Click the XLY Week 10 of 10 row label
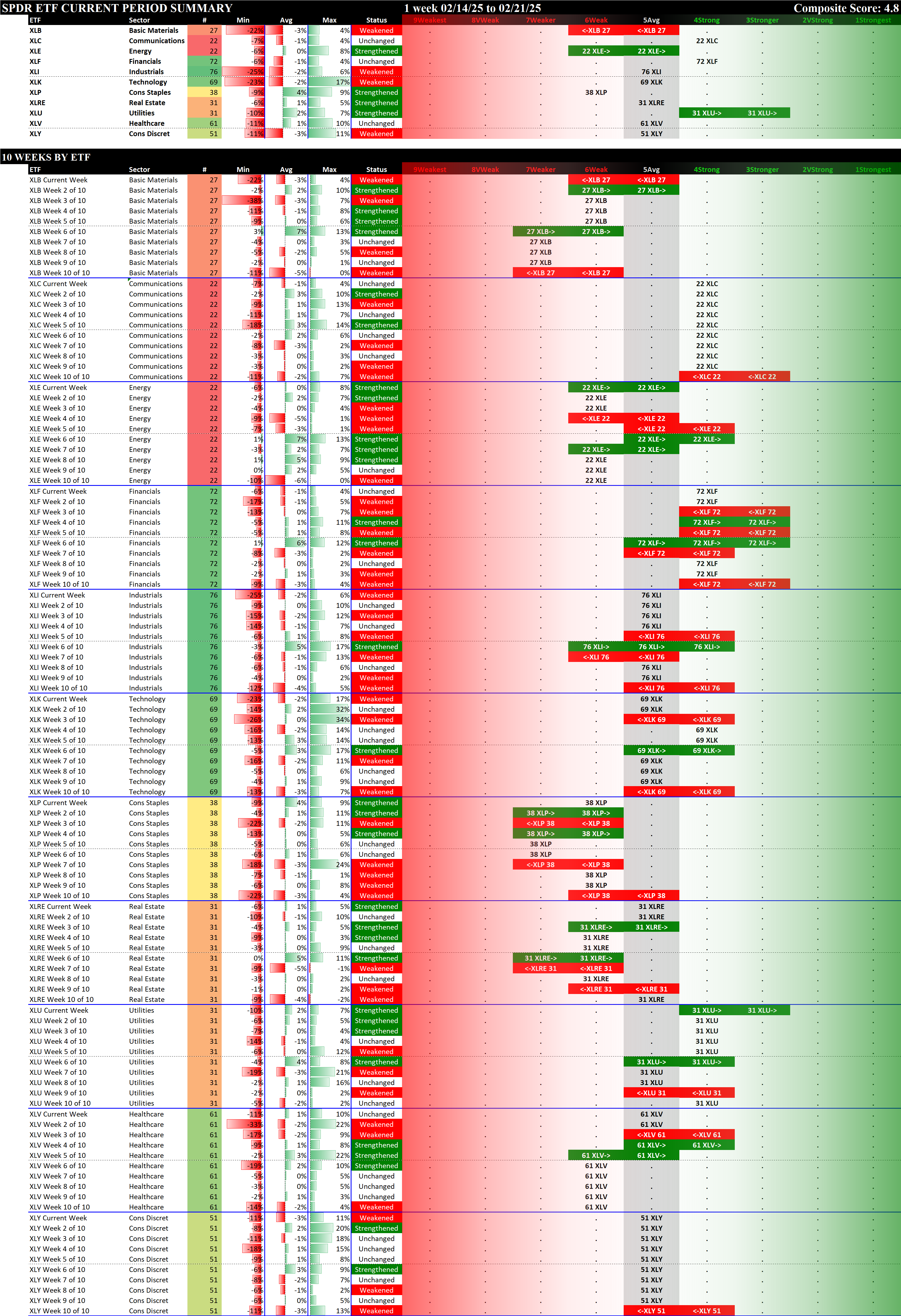This screenshot has width=901, height=1316. (x=59, y=1311)
